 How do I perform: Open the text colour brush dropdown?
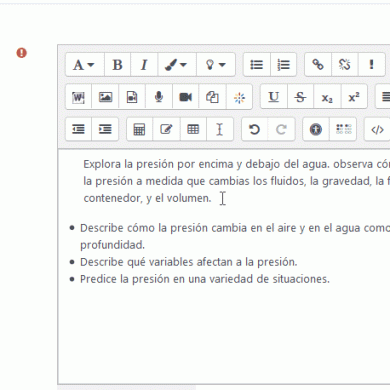click(177, 65)
